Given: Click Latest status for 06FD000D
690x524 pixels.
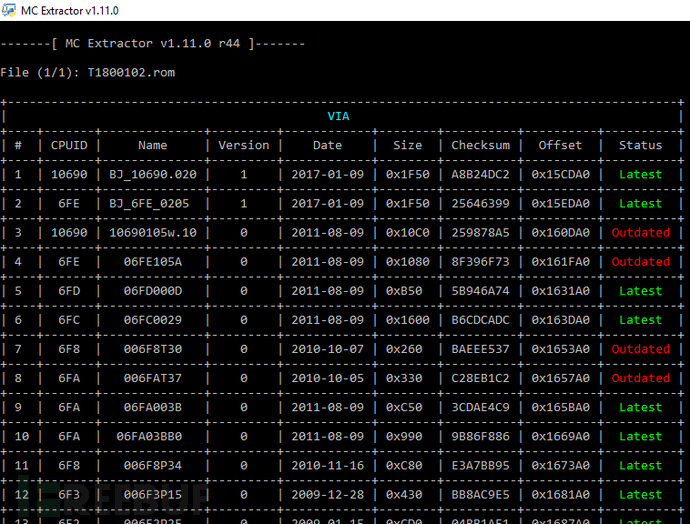Looking at the screenshot, I should tap(640, 291).
